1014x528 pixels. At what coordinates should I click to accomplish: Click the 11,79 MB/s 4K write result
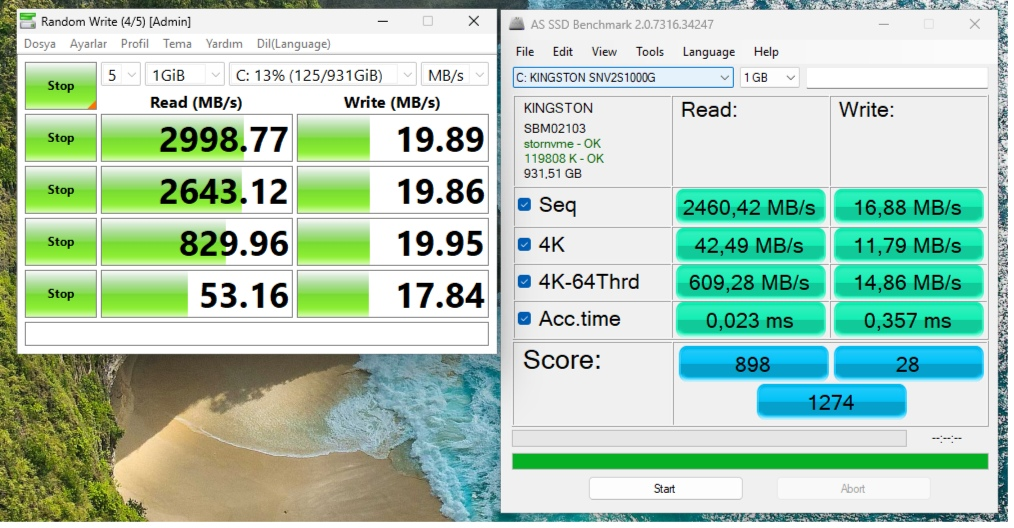click(x=908, y=245)
